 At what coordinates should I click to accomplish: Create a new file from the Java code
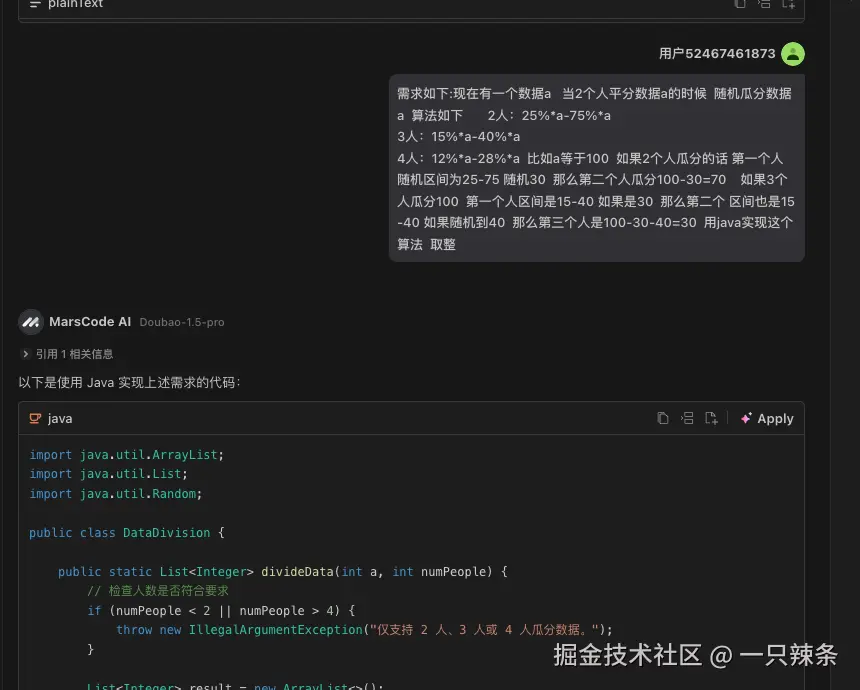click(712, 418)
